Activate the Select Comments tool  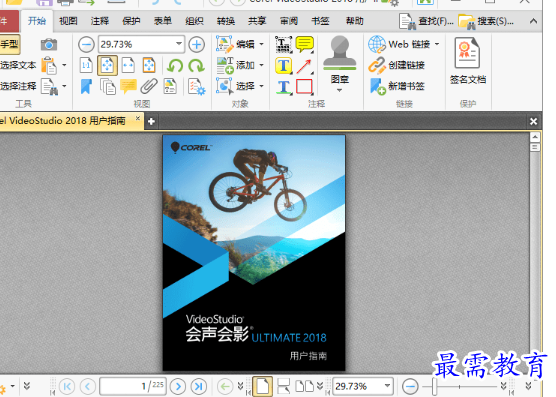point(18,86)
